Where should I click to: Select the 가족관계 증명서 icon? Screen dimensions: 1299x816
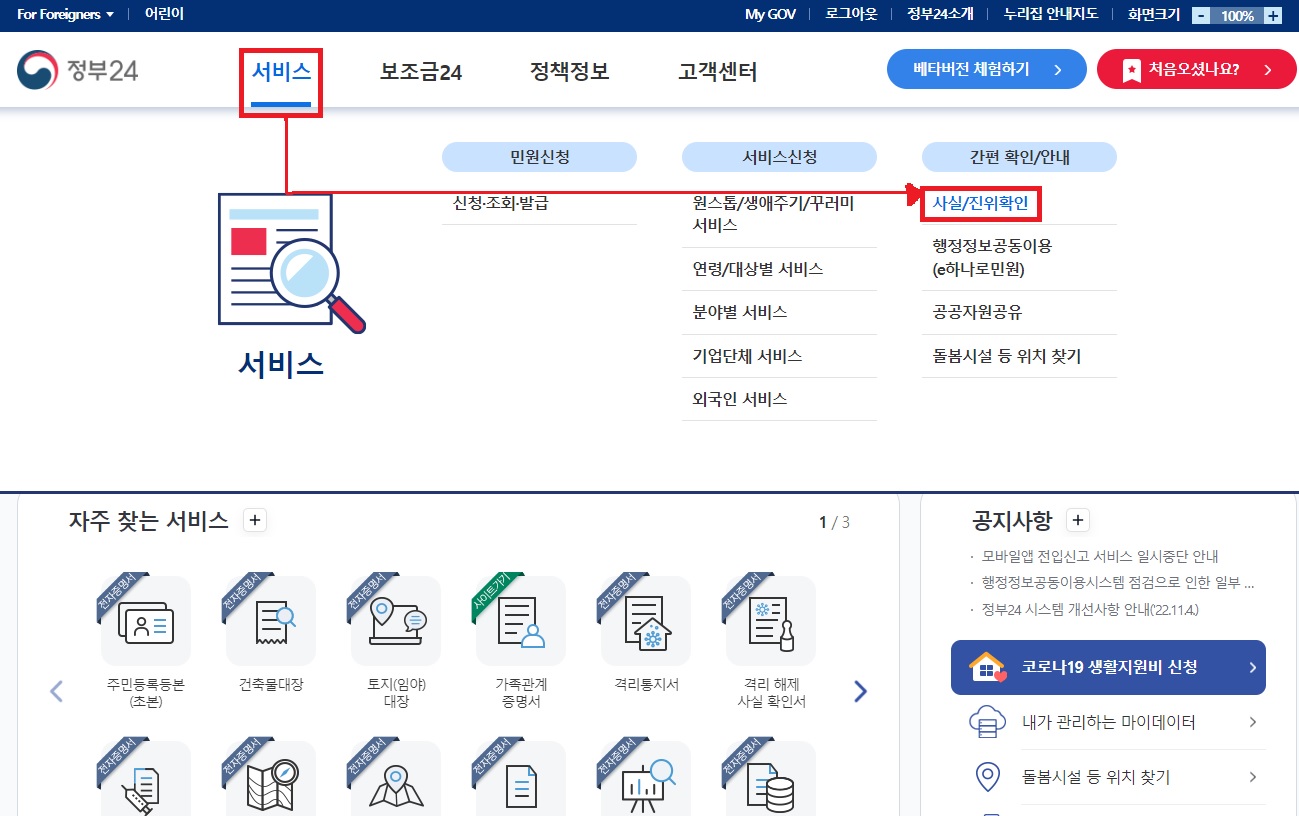518,618
